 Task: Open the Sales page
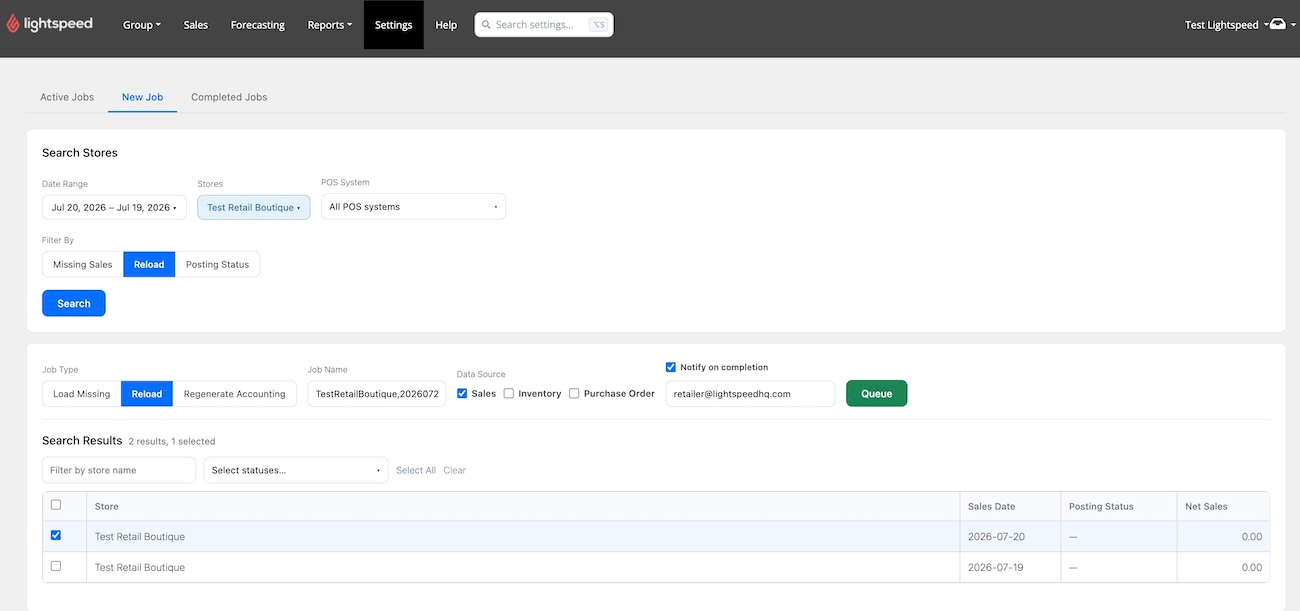pyautogui.click(x=196, y=25)
